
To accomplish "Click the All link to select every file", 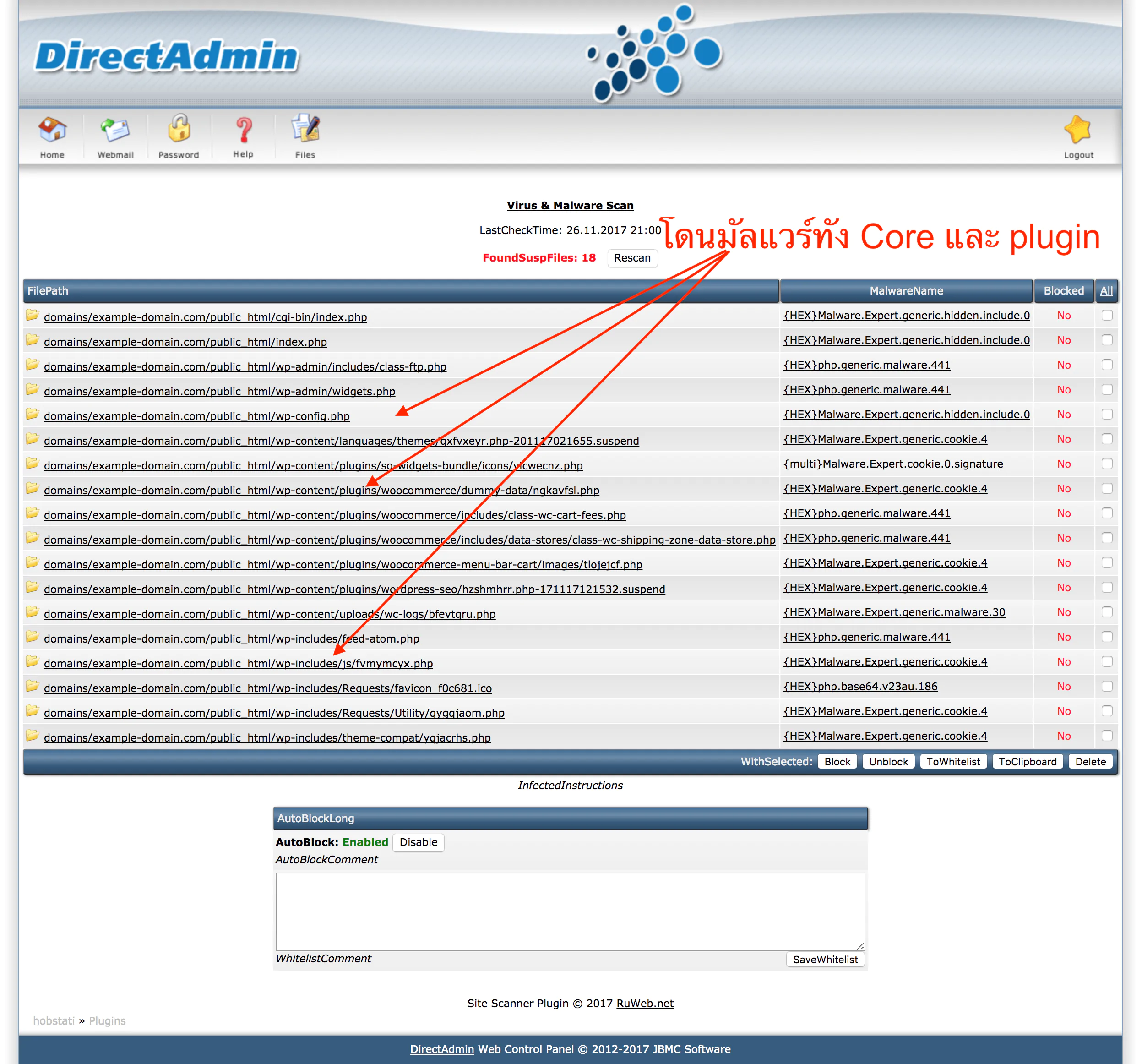I will point(1106,291).
